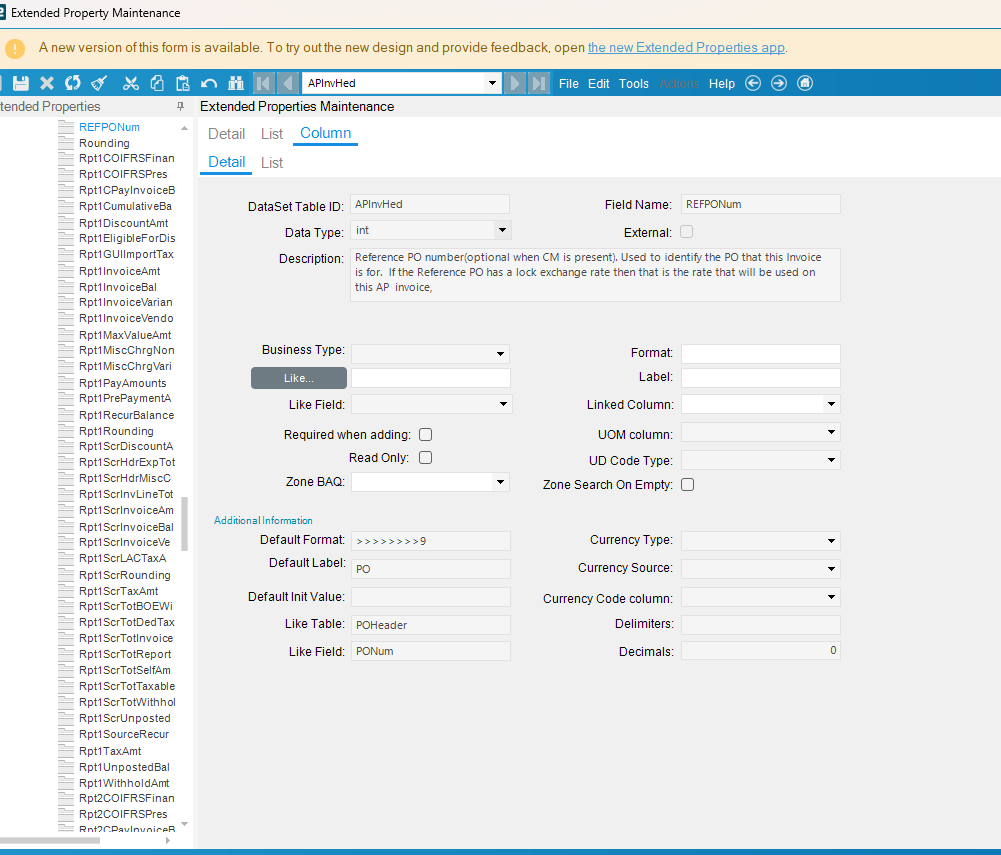Save the current record
The image size is (1001, 855).
click(x=21, y=83)
